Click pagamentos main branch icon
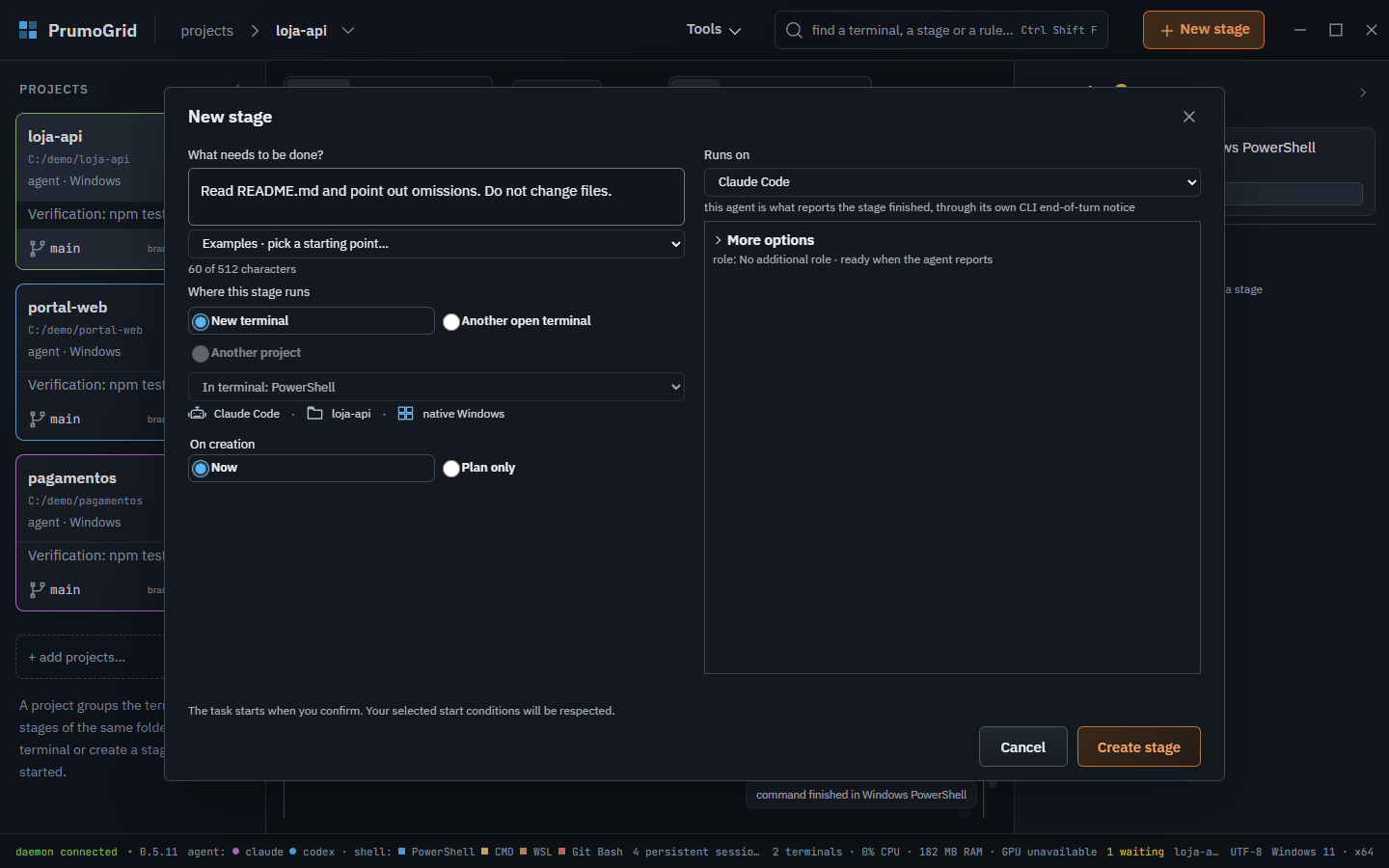Viewport: 1389px width, 868px height. coord(37,590)
